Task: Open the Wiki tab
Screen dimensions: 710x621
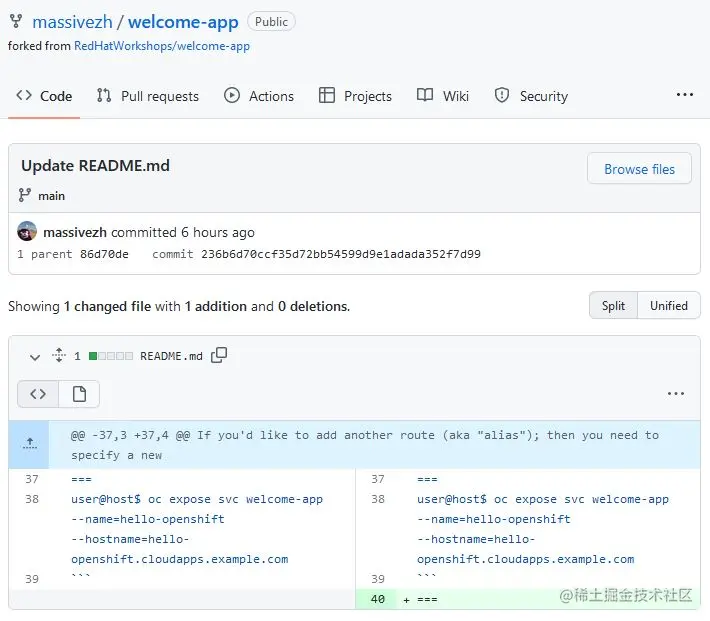Action: click(443, 96)
